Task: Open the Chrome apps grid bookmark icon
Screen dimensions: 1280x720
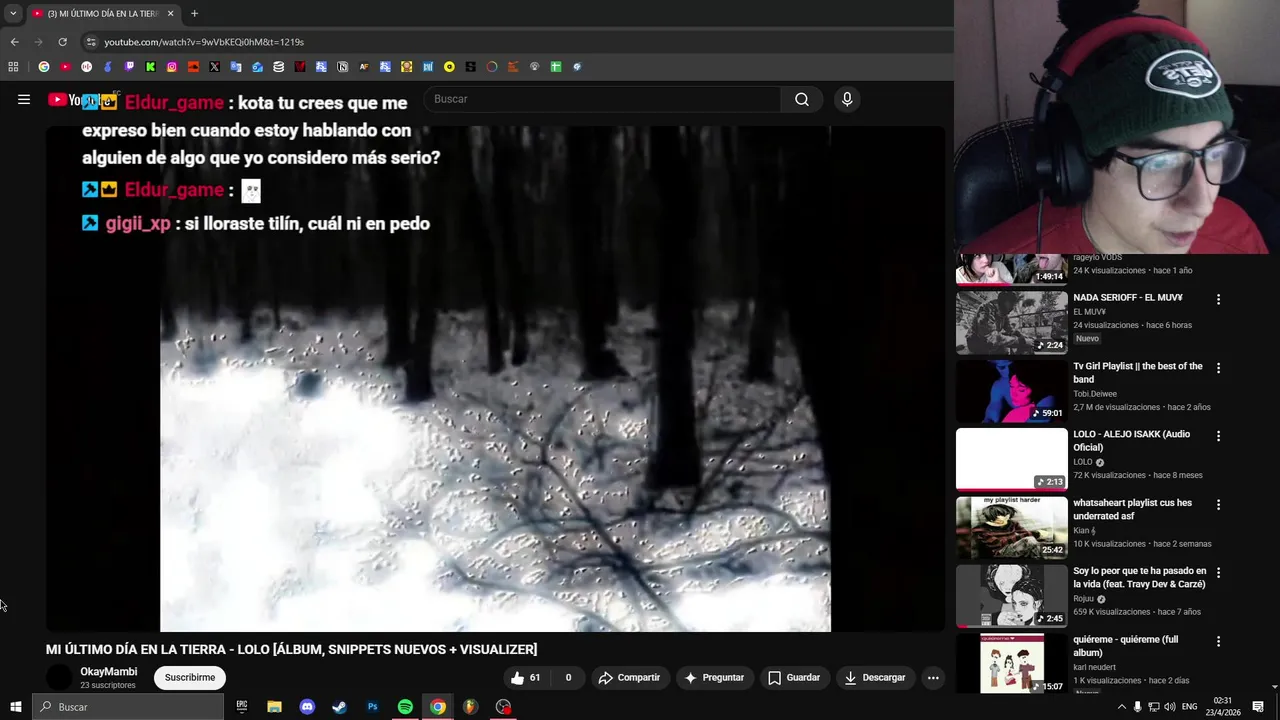Action: [x=13, y=67]
